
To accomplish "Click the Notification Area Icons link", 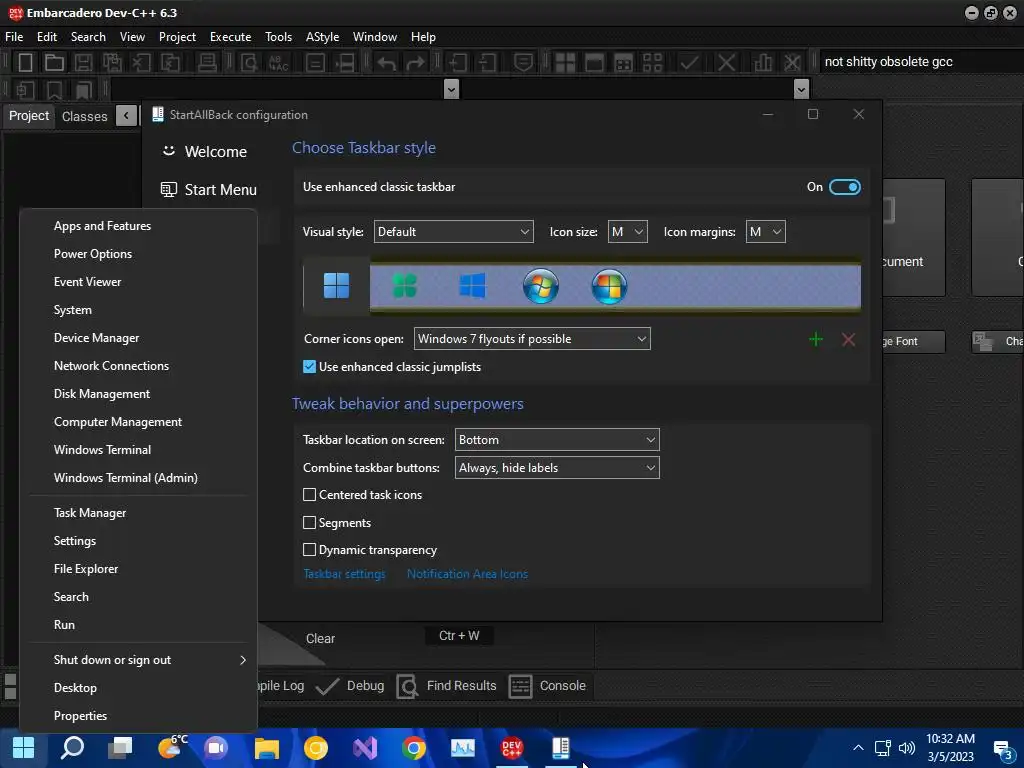I will click(x=467, y=574).
